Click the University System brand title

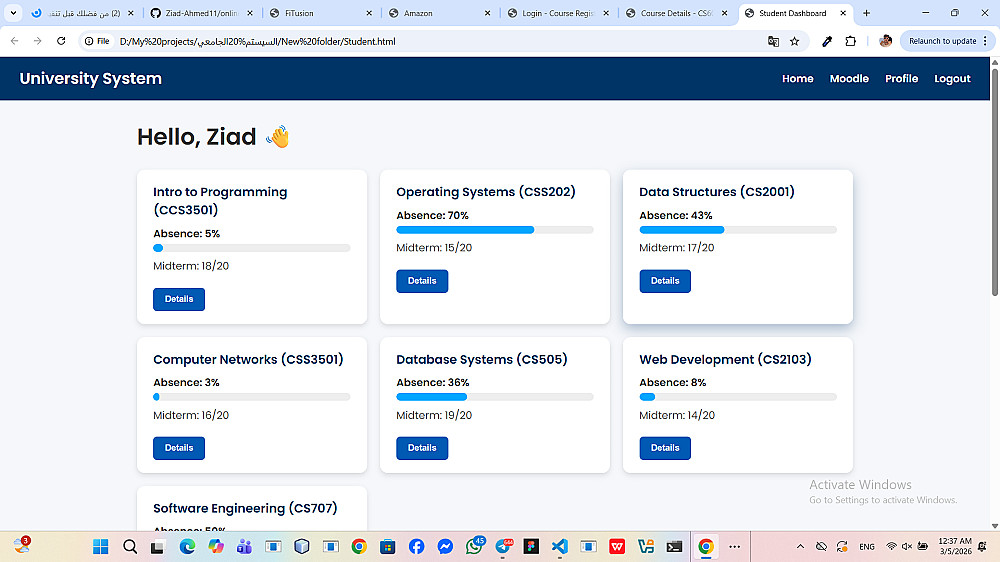91,78
